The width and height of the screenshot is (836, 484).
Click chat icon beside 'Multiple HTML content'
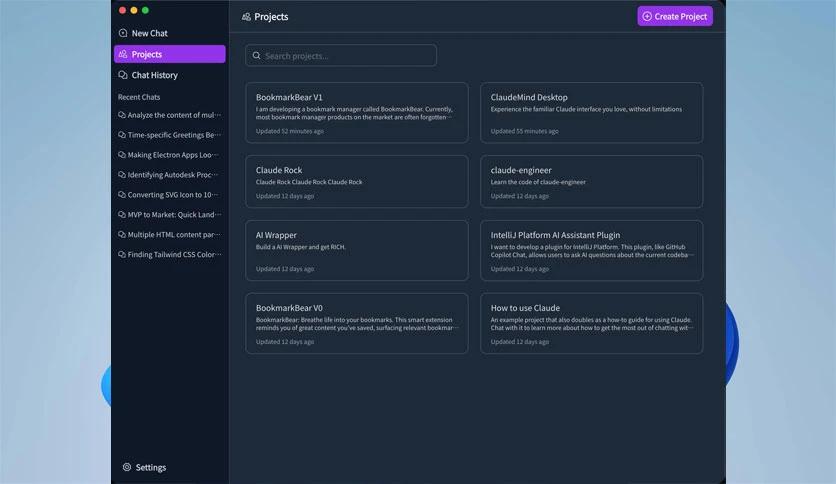pyautogui.click(x=122, y=235)
